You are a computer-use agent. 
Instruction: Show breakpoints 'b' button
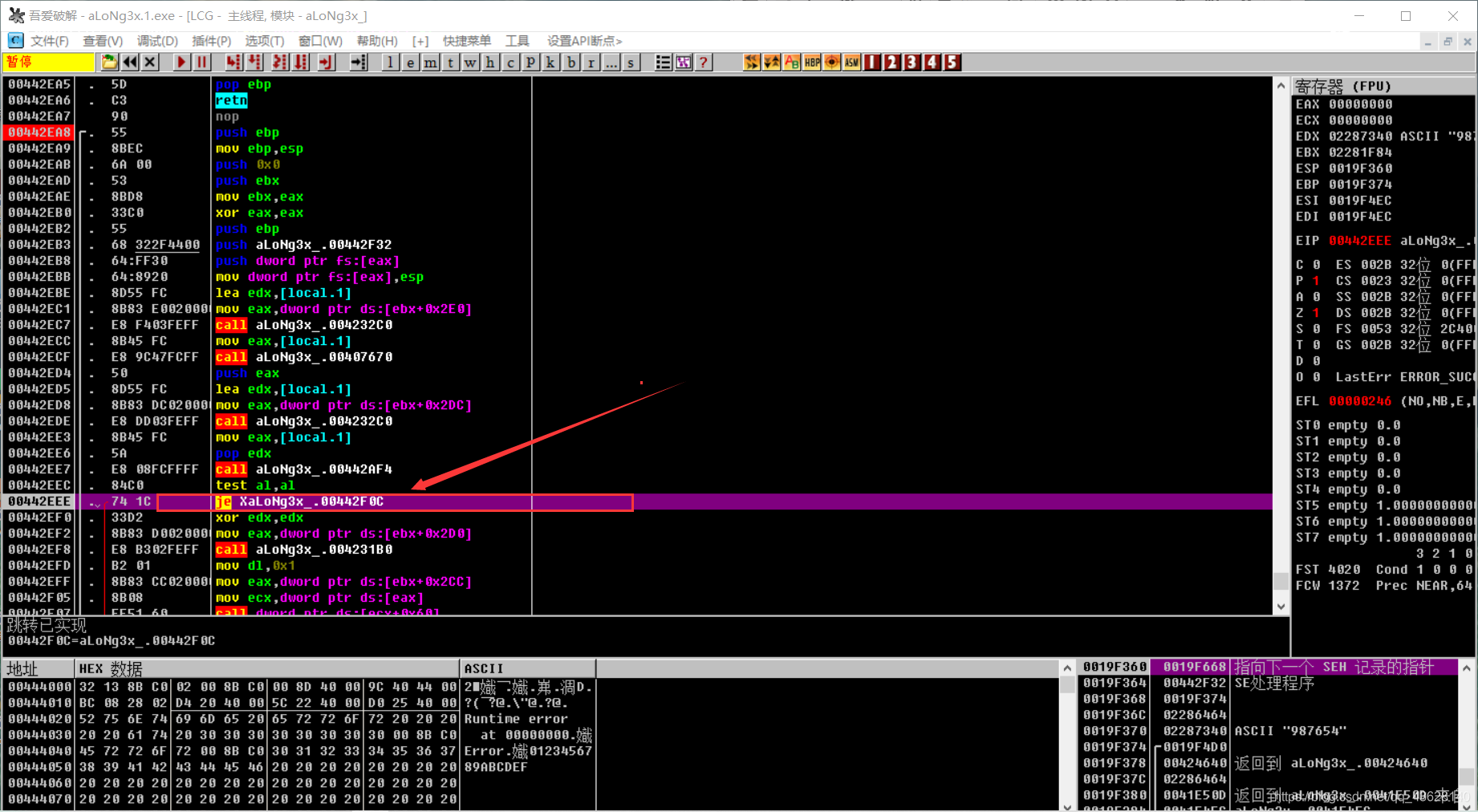570,62
